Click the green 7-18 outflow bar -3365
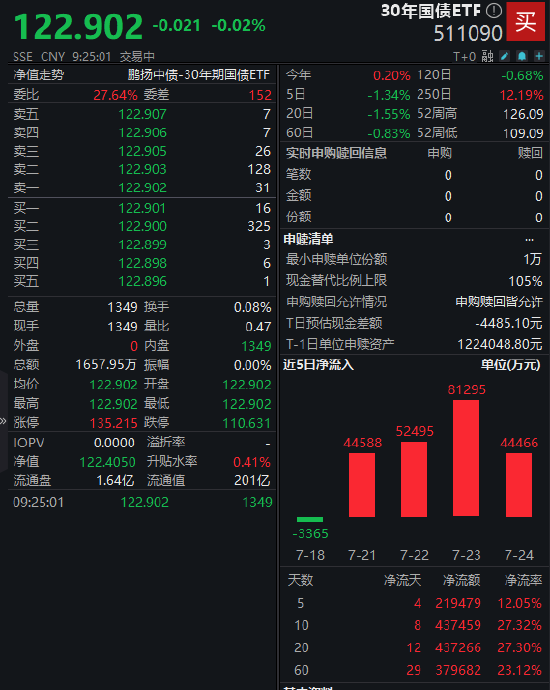 tap(310, 520)
